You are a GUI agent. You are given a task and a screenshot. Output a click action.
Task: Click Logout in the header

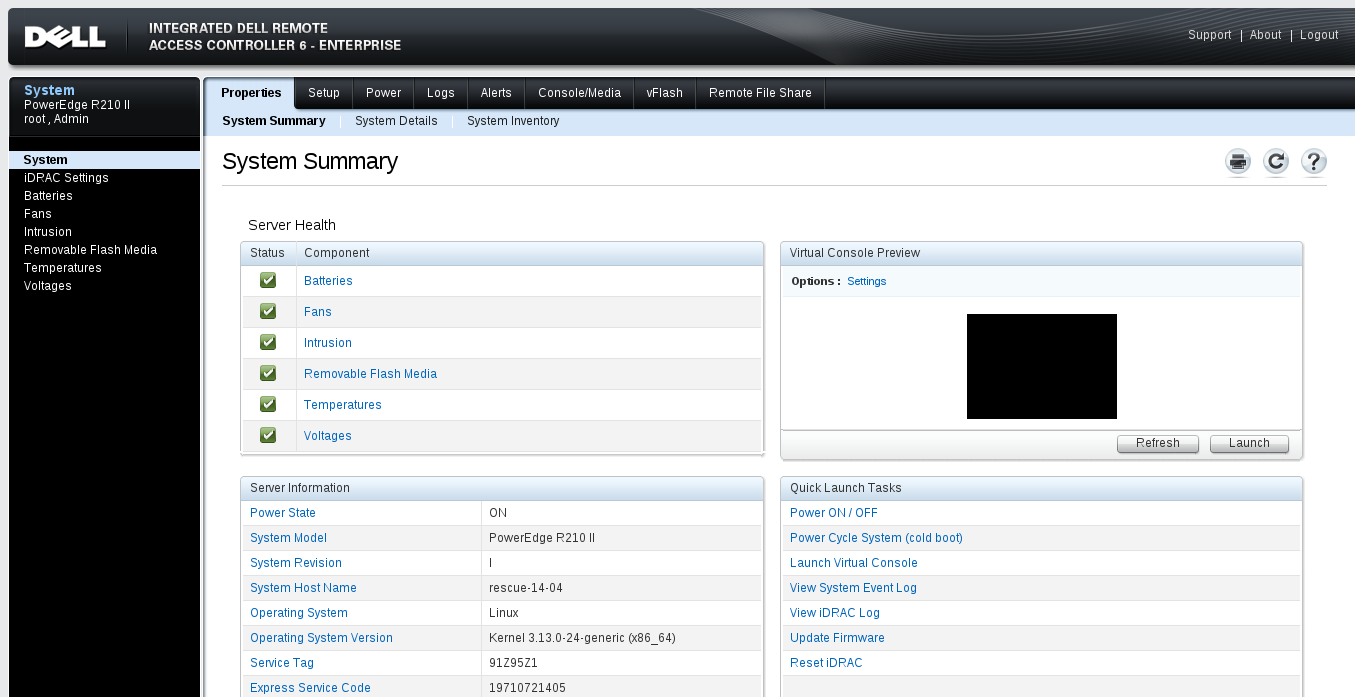[x=1319, y=35]
